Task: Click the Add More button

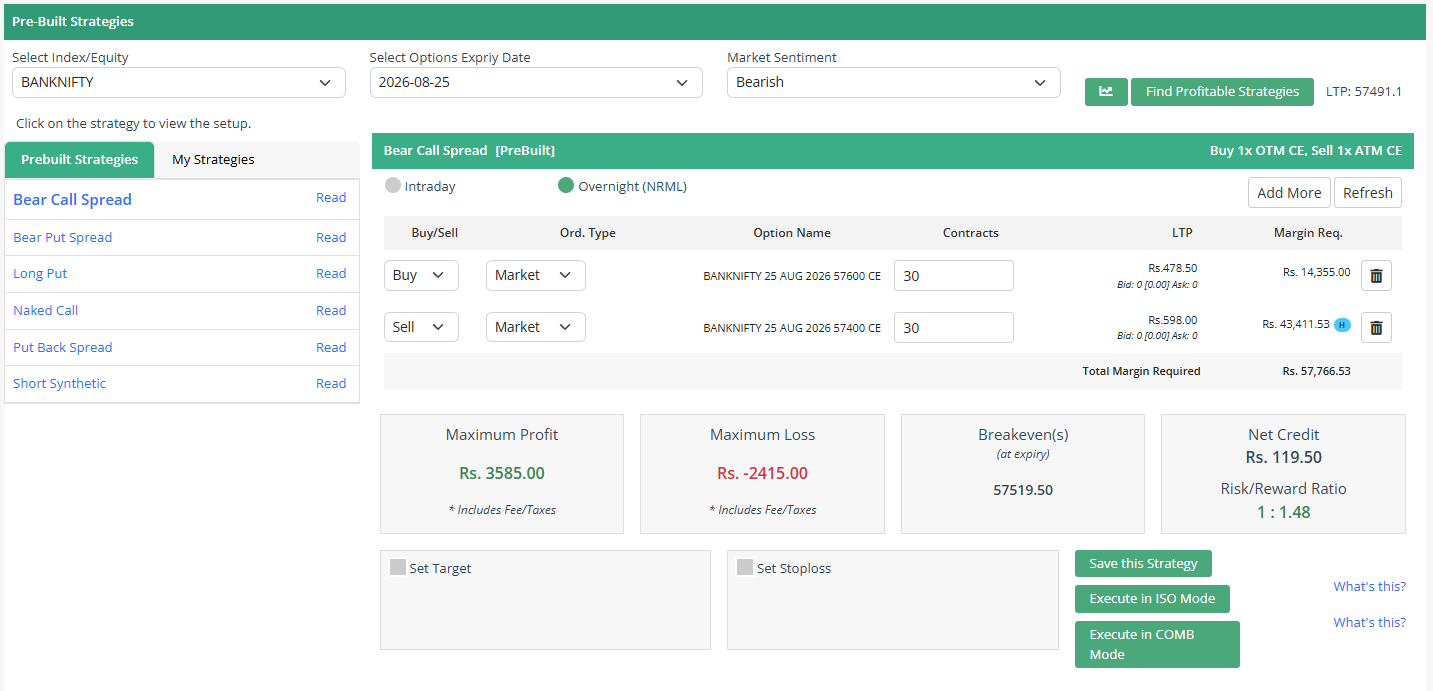Action: click(x=1289, y=193)
